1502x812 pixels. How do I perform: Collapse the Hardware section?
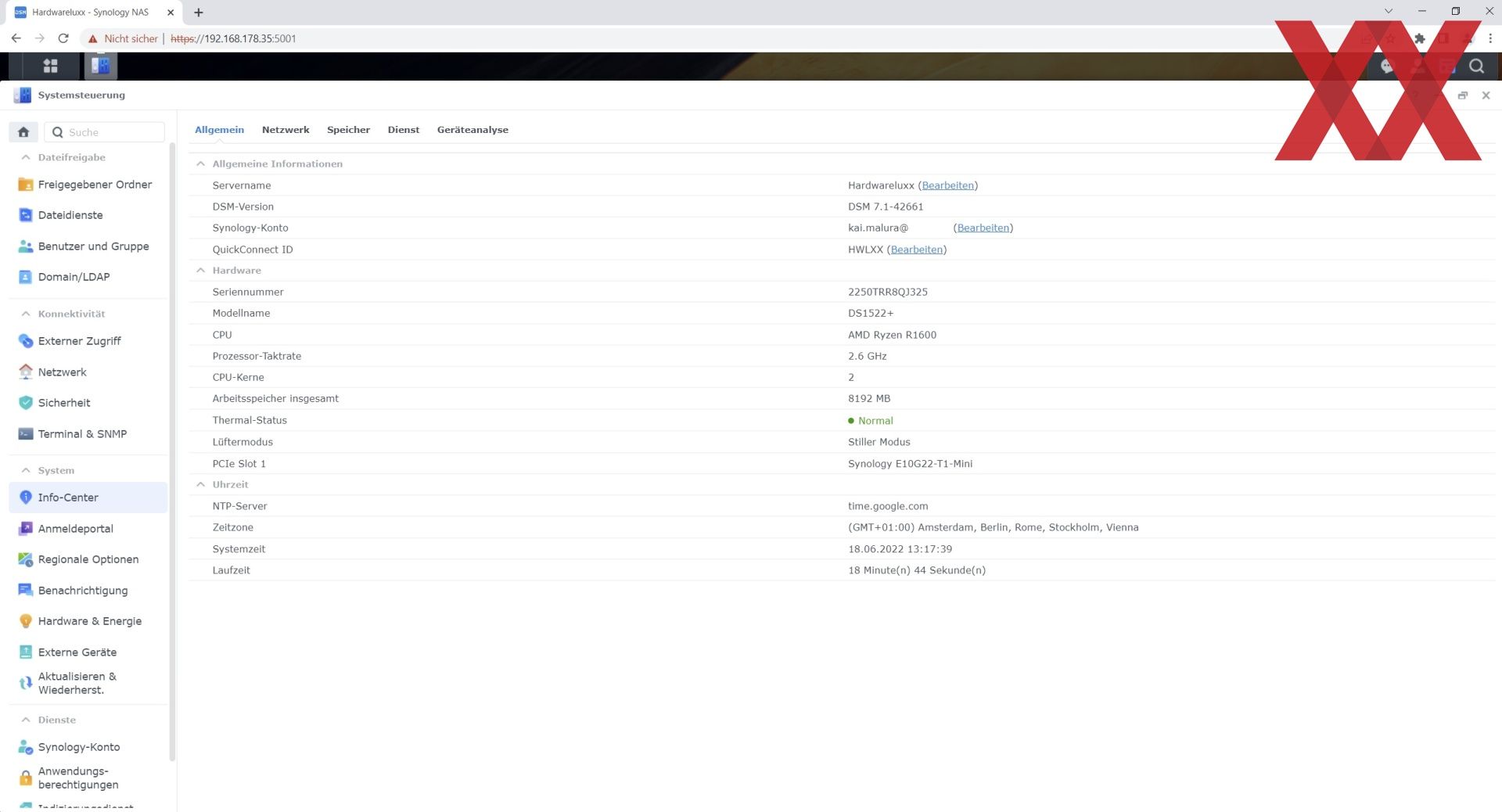pos(201,271)
